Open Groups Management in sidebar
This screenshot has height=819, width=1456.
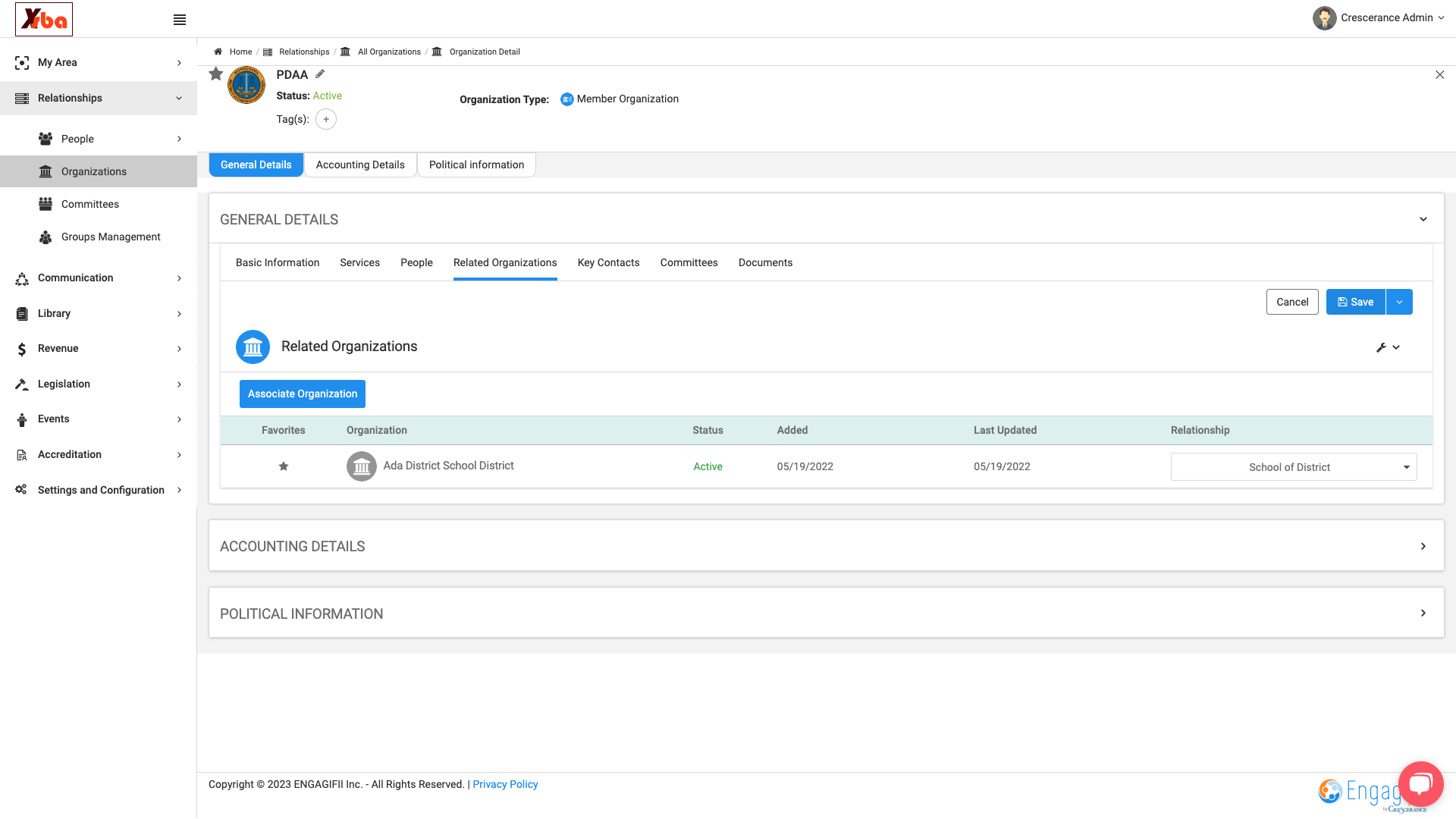coord(99,237)
